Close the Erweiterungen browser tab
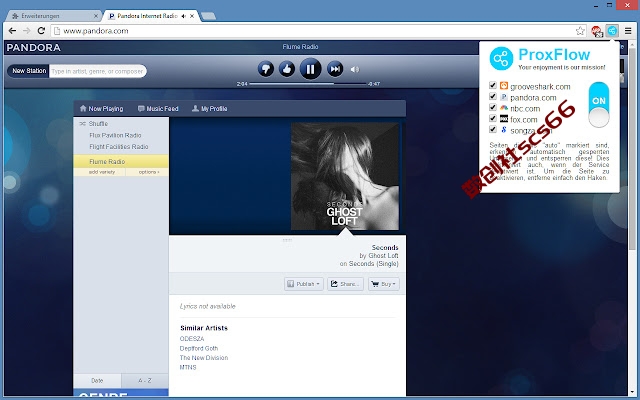Screen dimensions: 640x400 (x=96, y=16)
